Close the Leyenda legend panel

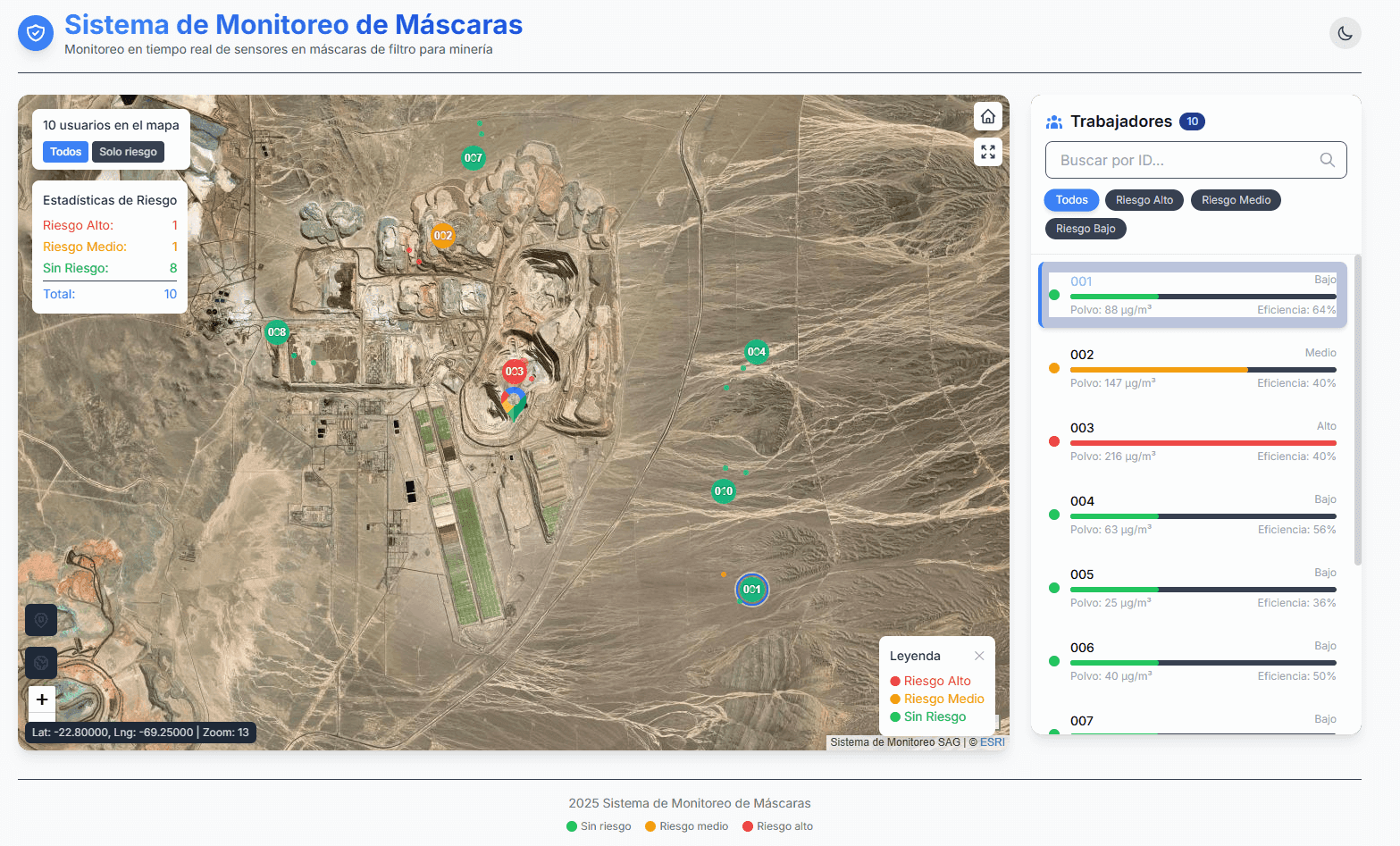pos(979,656)
